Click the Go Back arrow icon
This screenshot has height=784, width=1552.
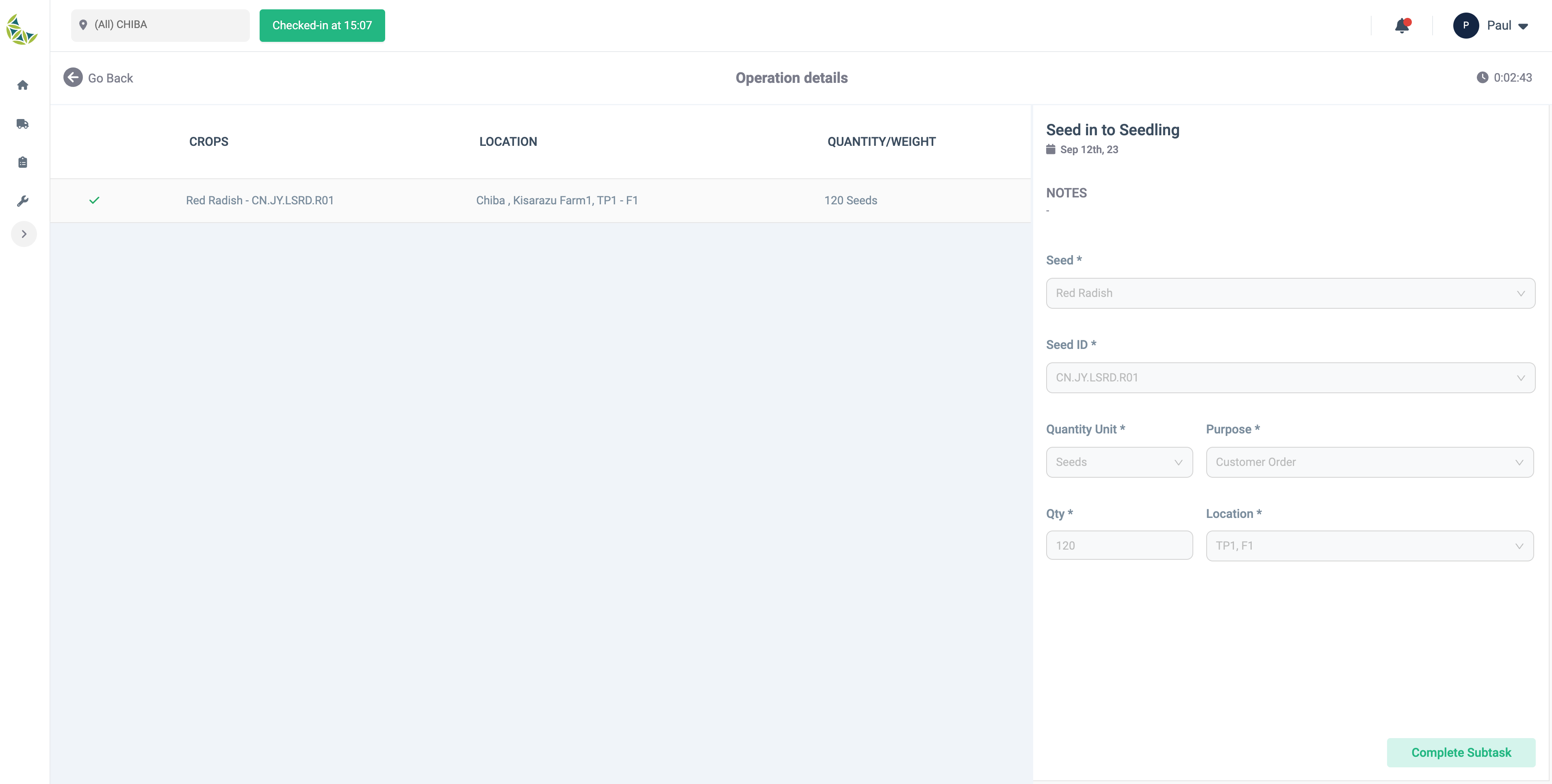point(73,77)
